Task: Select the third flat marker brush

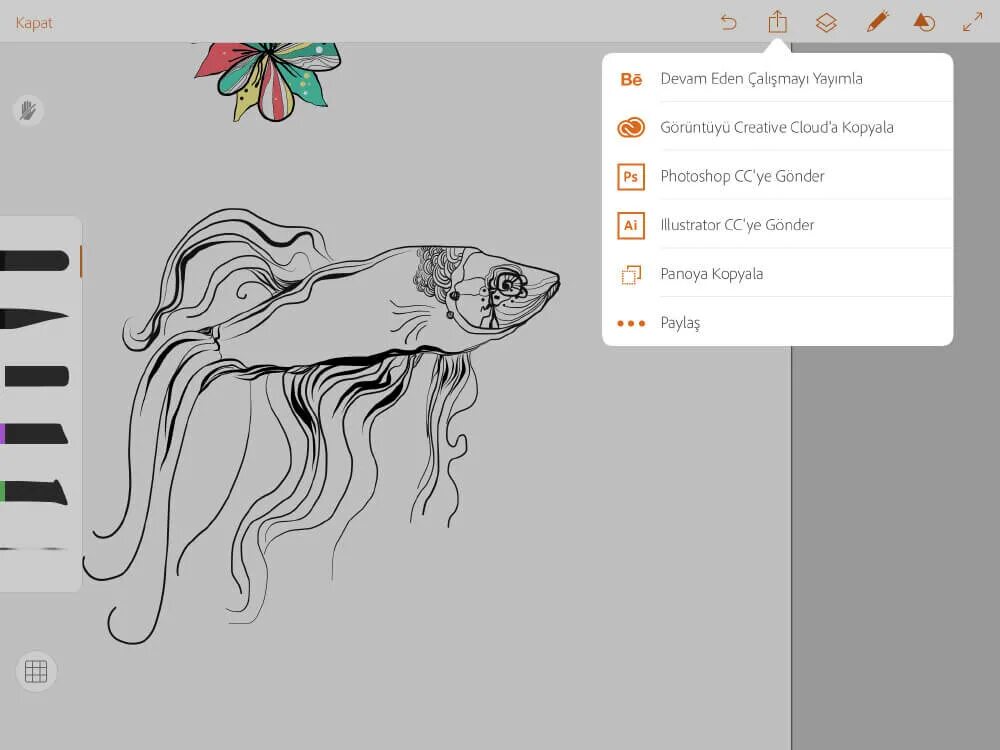Action: coord(36,376)
